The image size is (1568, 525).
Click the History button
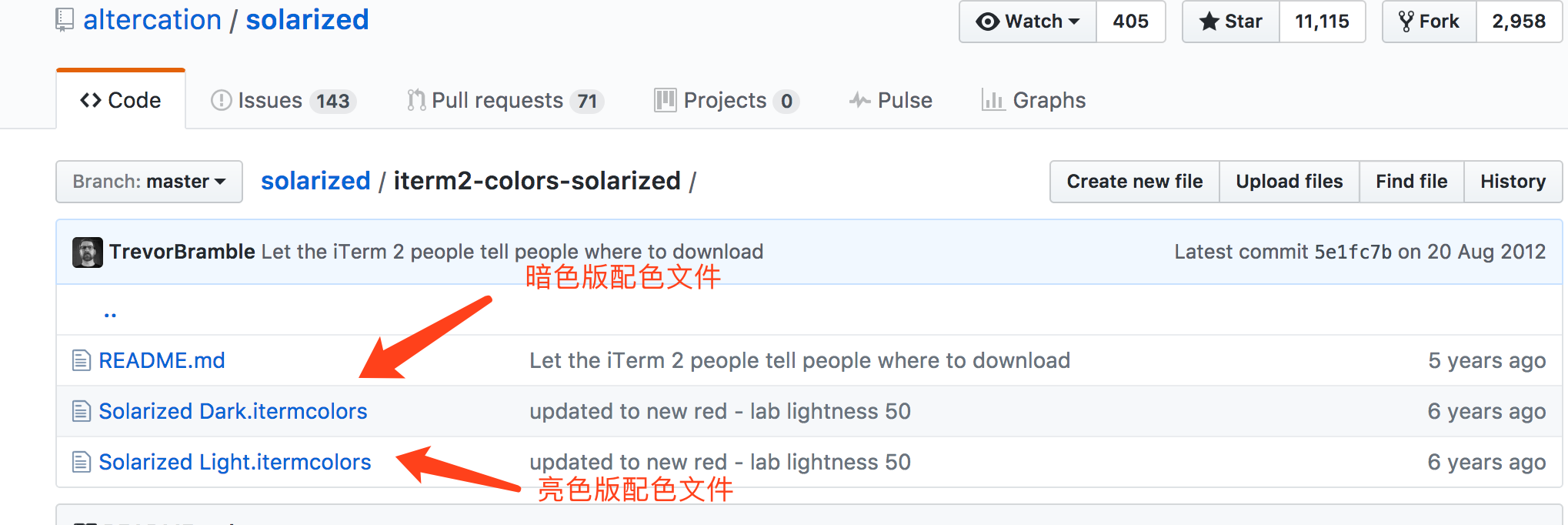(x=1513, y=182)
